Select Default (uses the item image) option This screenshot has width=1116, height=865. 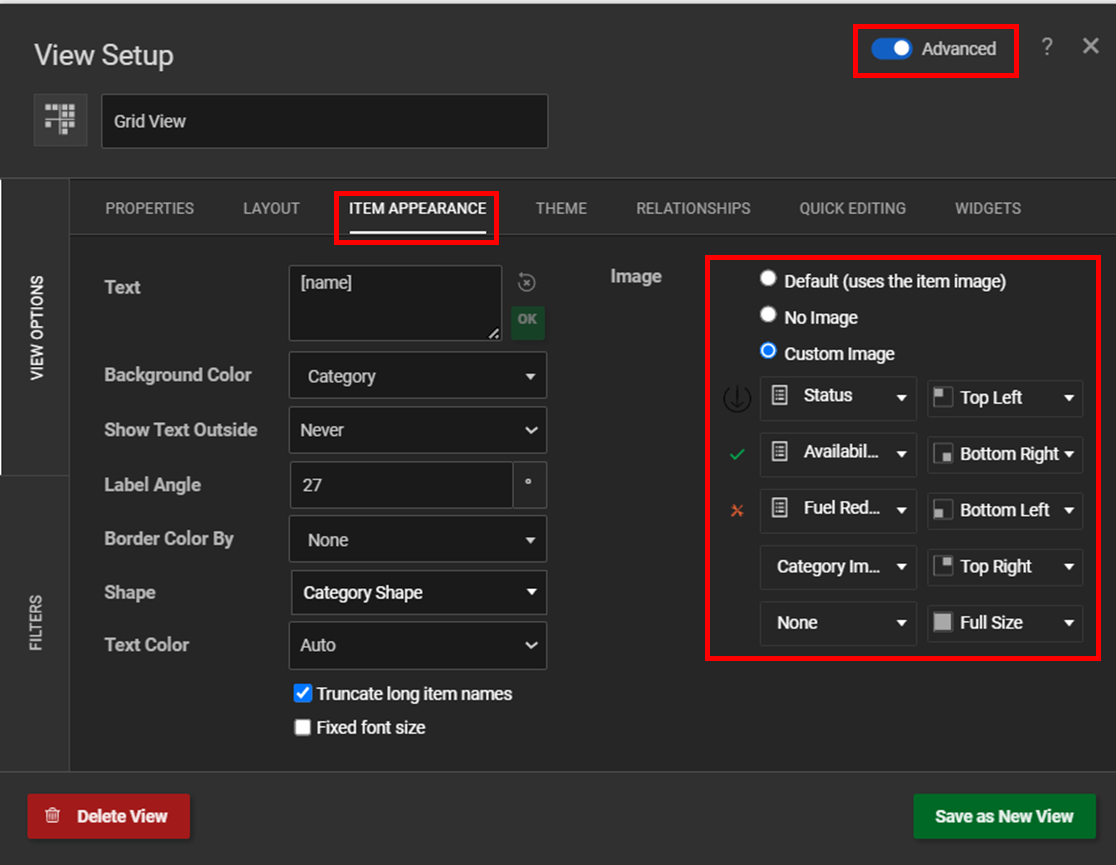point(768,278)
